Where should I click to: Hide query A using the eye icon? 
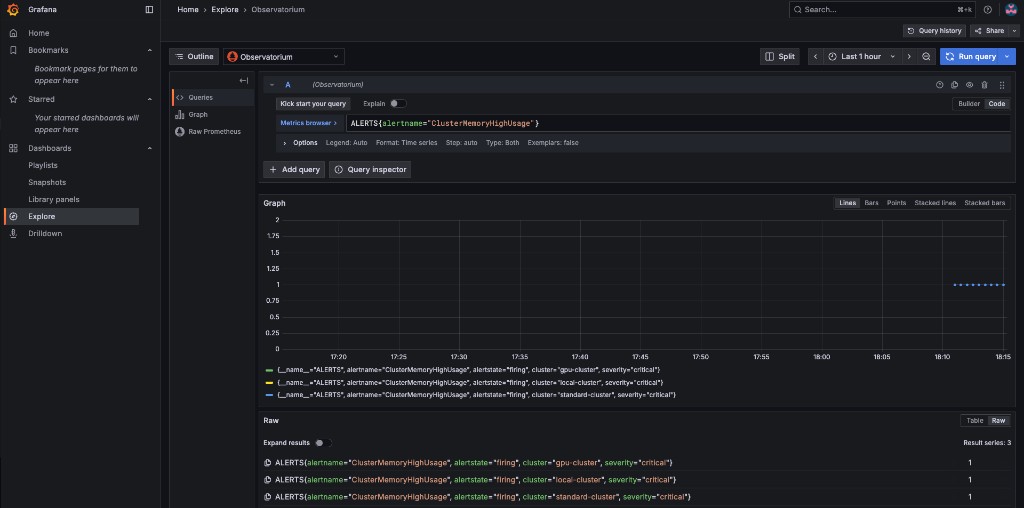tap(969, 85)
